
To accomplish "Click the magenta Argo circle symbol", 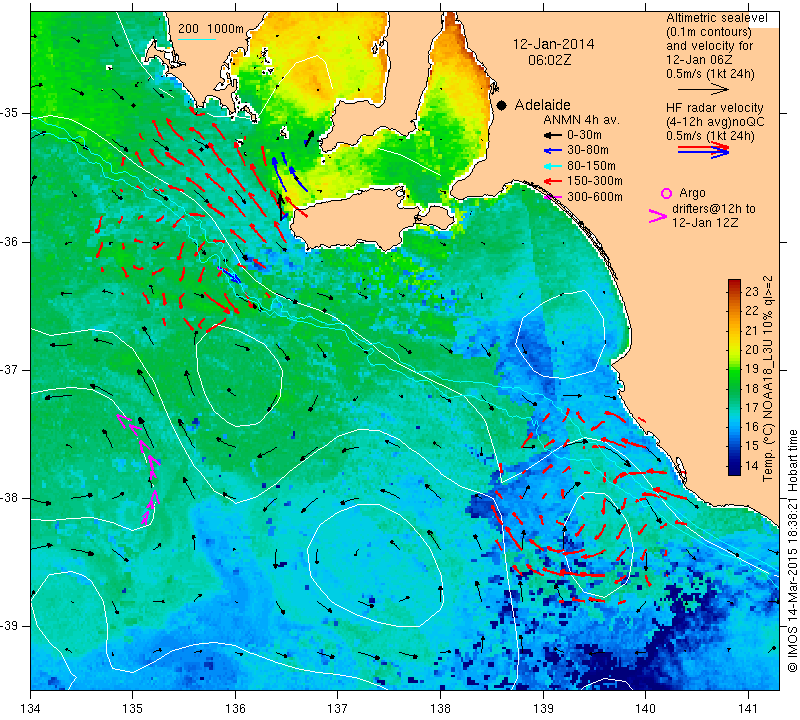I will [x=666, y=193].
